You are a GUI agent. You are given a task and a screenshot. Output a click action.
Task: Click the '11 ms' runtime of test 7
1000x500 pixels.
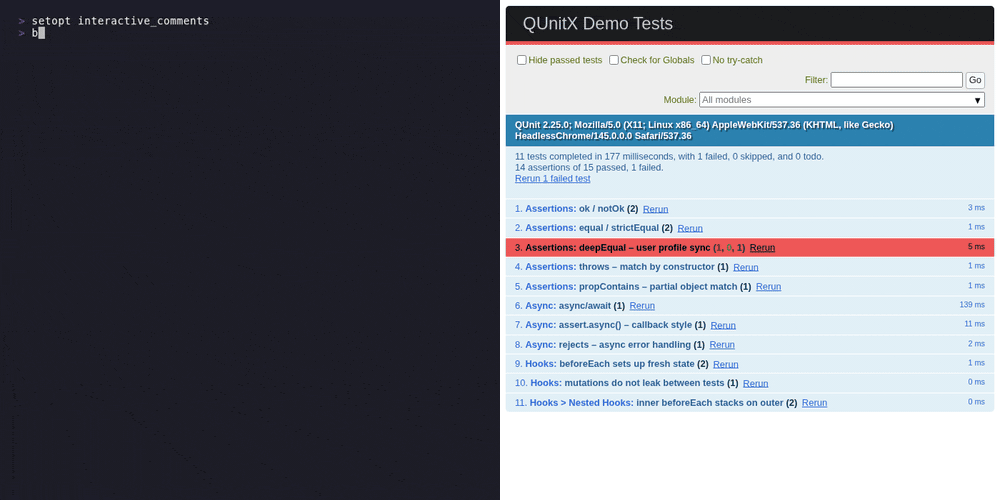click(974, 324)
